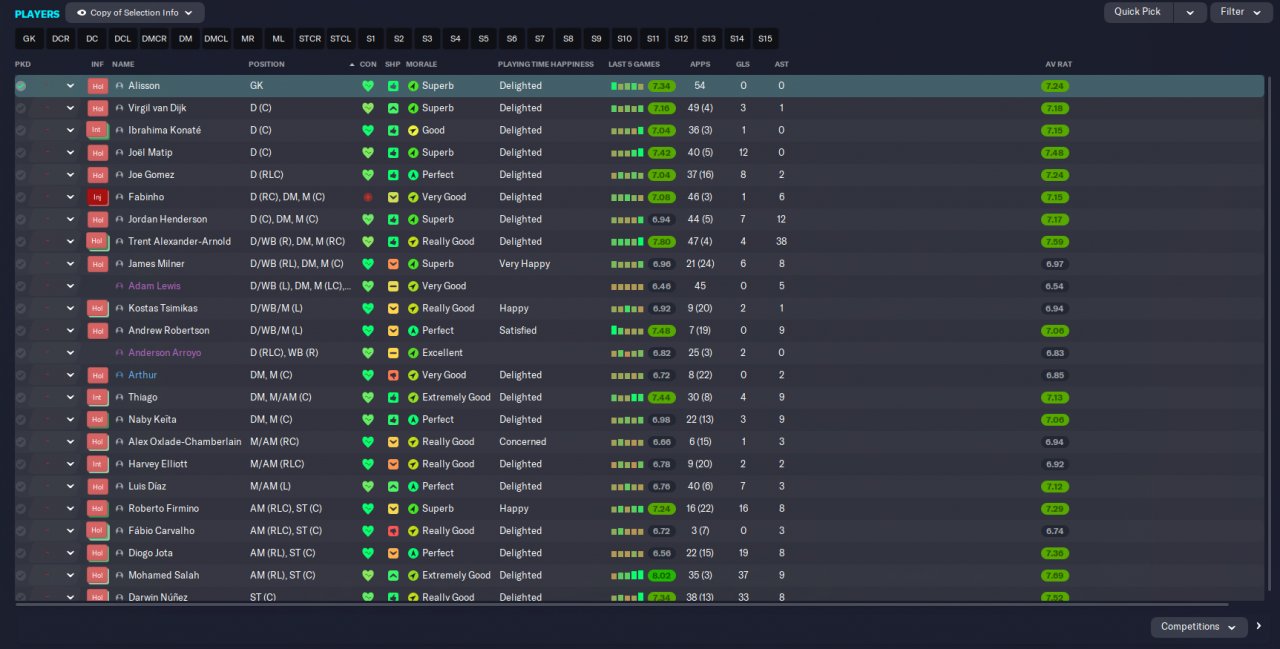
Task: Open Adam Lewis's player profile
Action: click(156, 286)
